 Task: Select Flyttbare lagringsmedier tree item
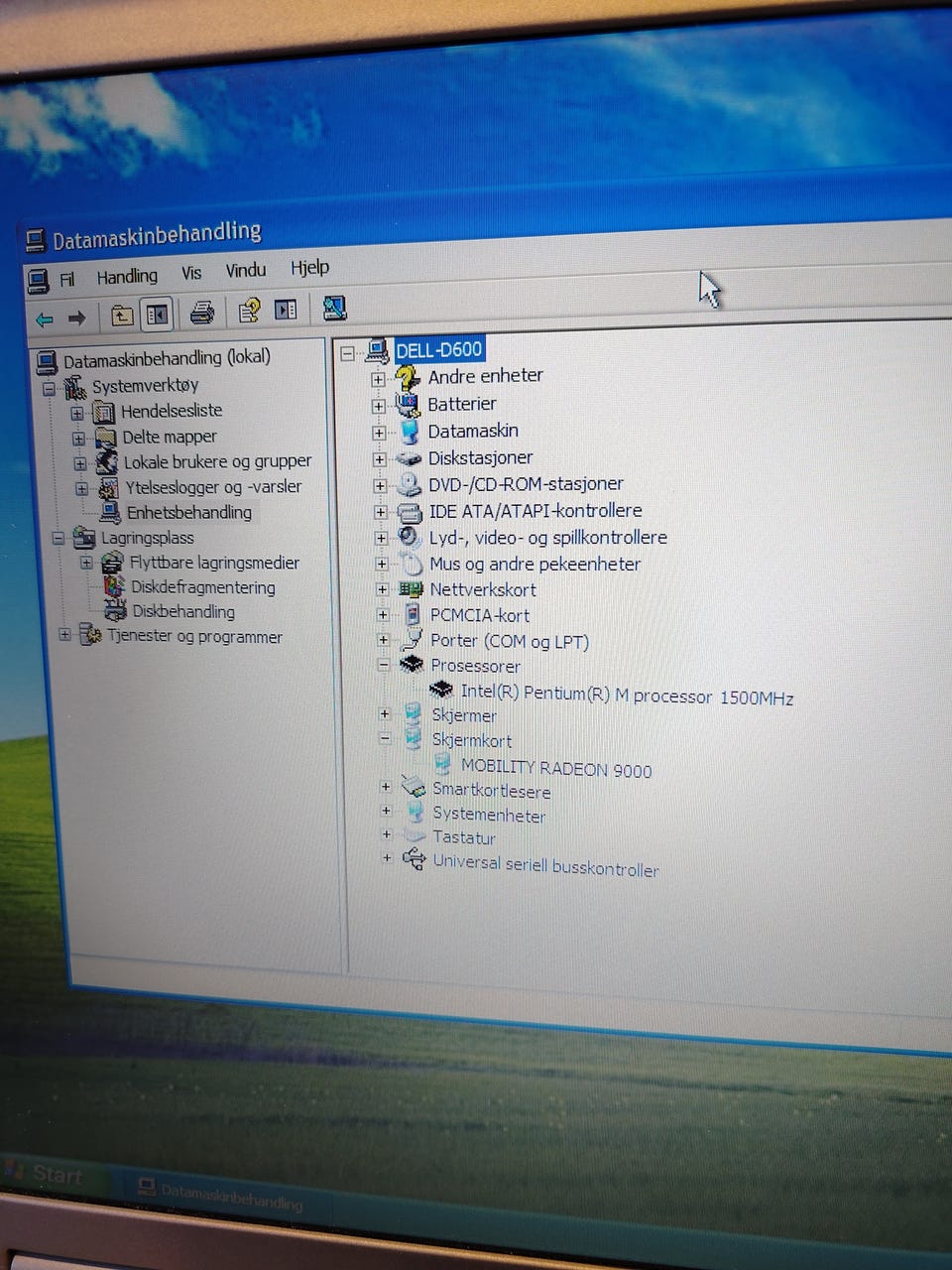tap(213, 563)
